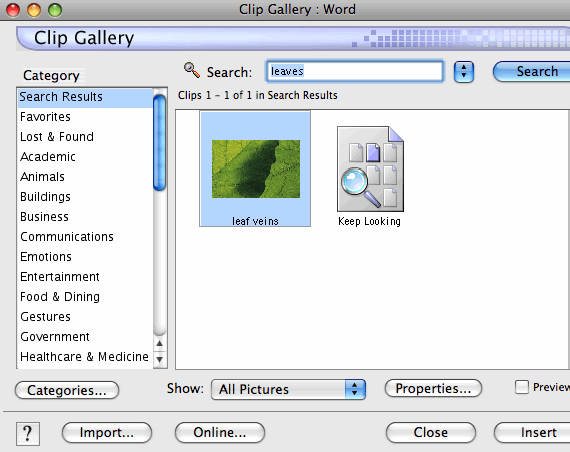Viewport: 570px width, 452px height.
Task: Enable the Preview checkbox
Action: pyautogui.click(x=522, y=387)
